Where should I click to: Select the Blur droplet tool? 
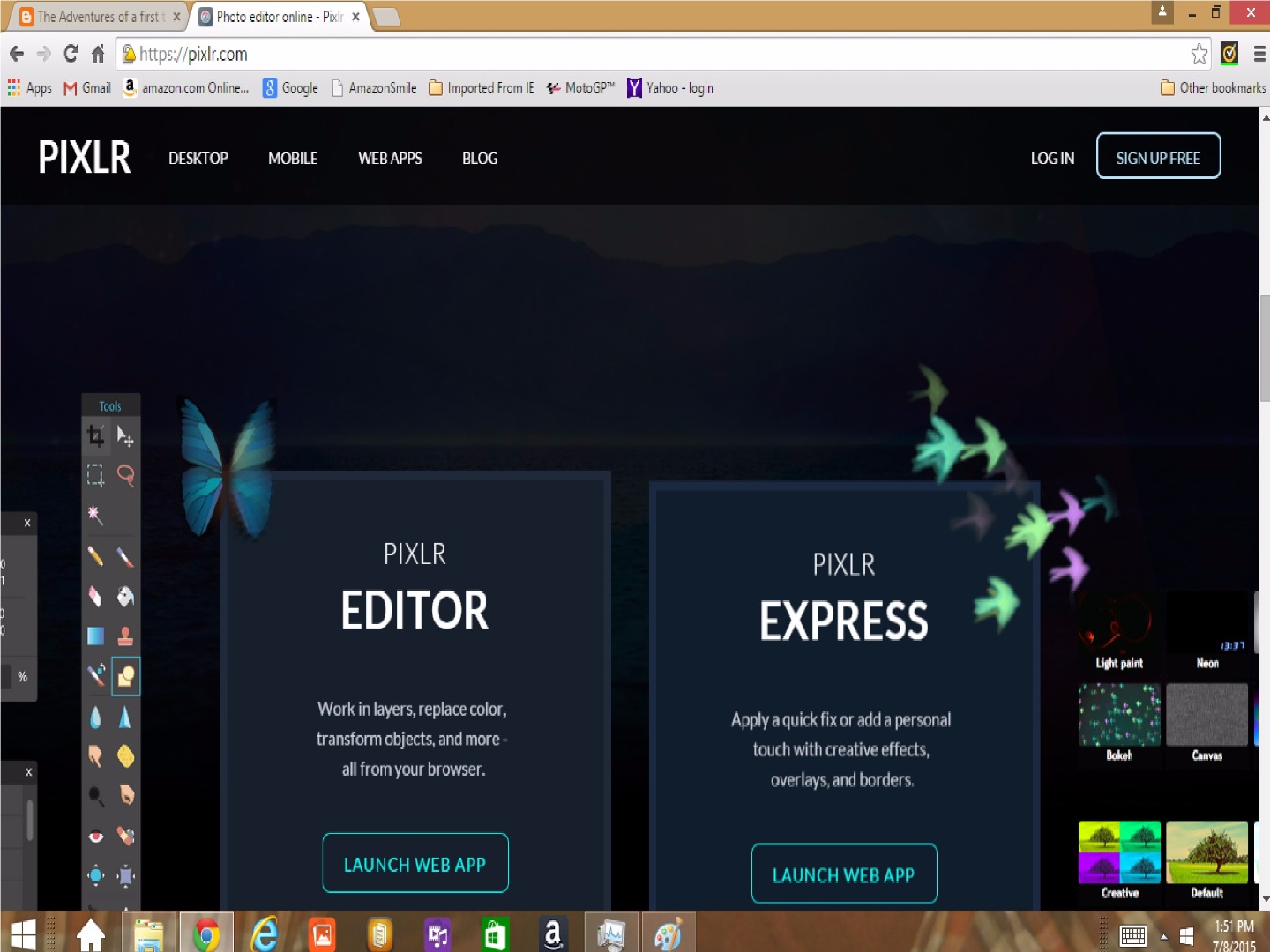(x=96, y=718)
